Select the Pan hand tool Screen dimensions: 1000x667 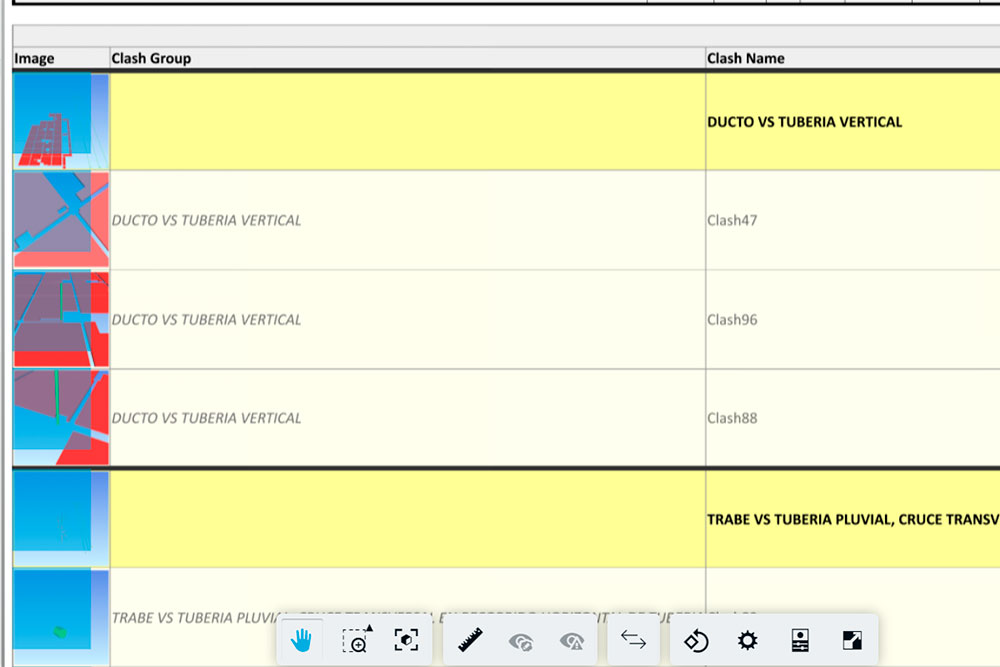click(301, 641)
